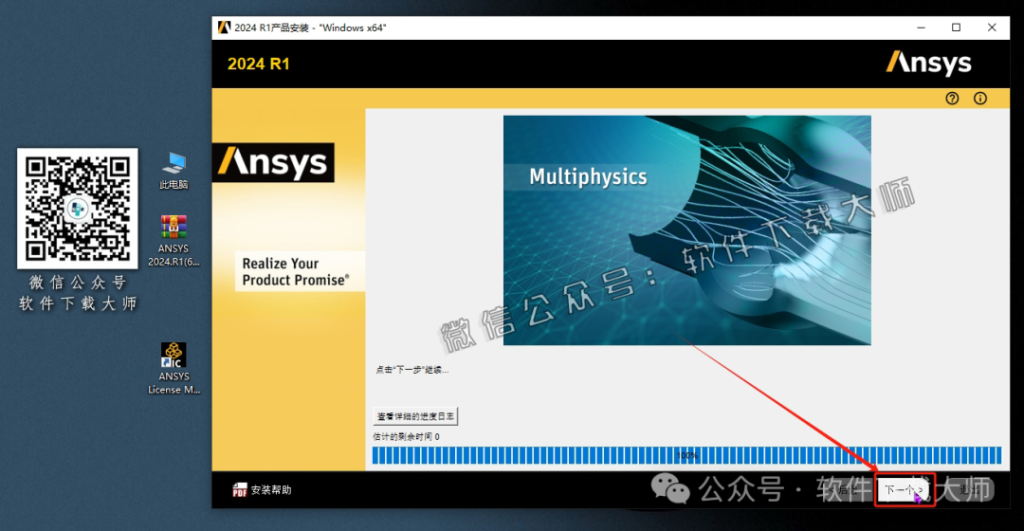1024x531 pixels.
Task: Click the installation progress bar at 100%
Action: 686,455
